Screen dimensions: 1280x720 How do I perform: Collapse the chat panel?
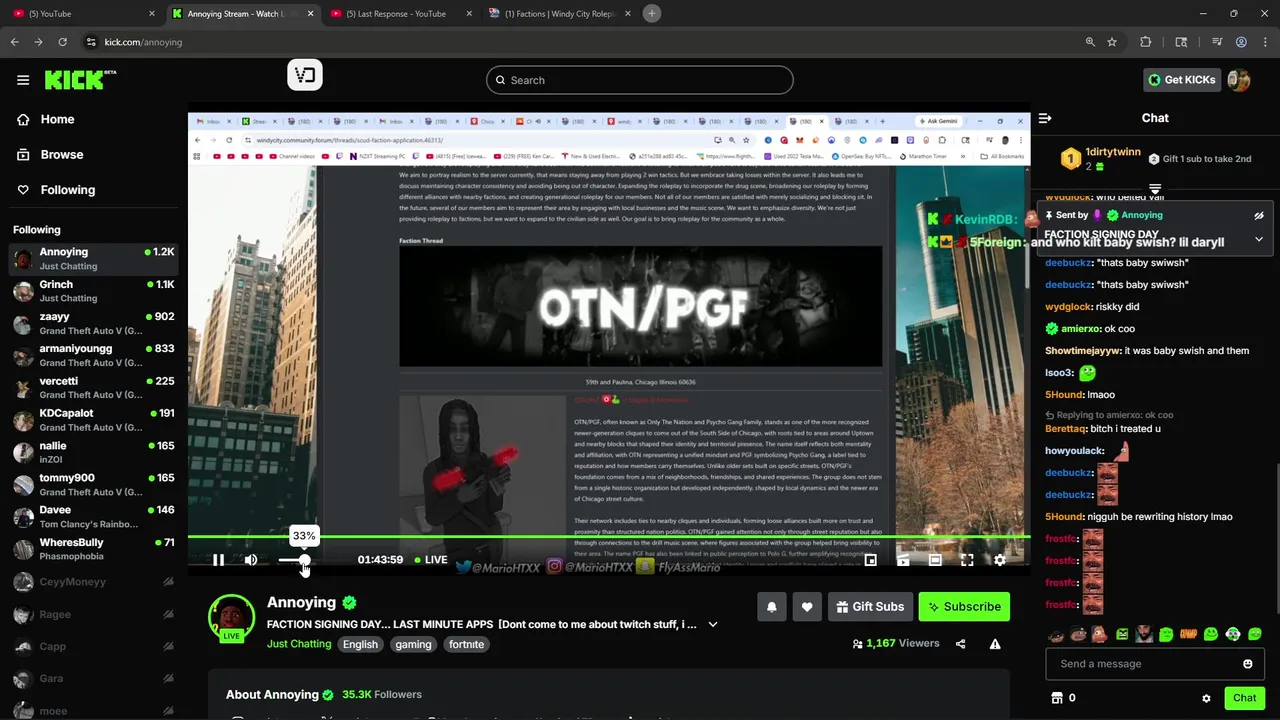[1045, 118]
